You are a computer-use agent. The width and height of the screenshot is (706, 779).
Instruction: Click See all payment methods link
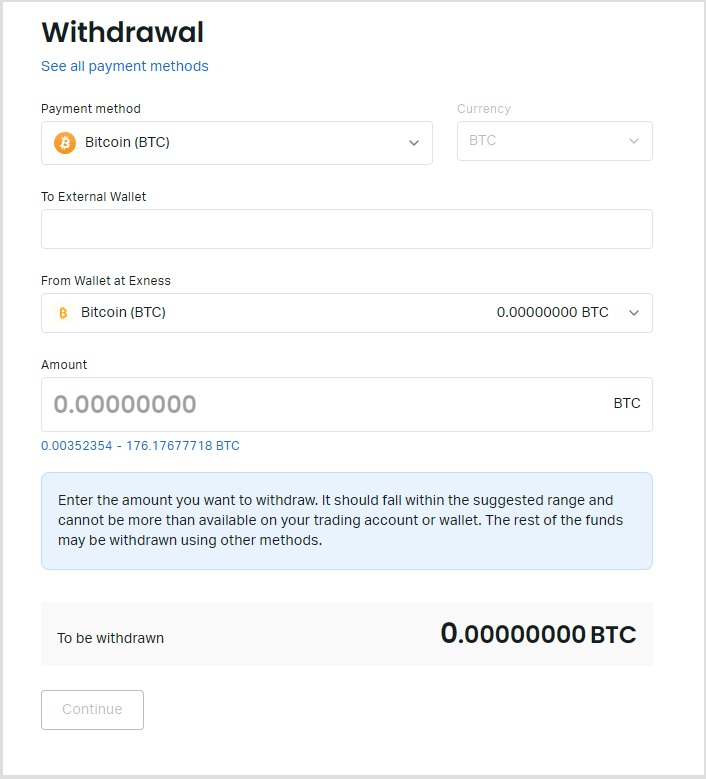pos(125,66)
